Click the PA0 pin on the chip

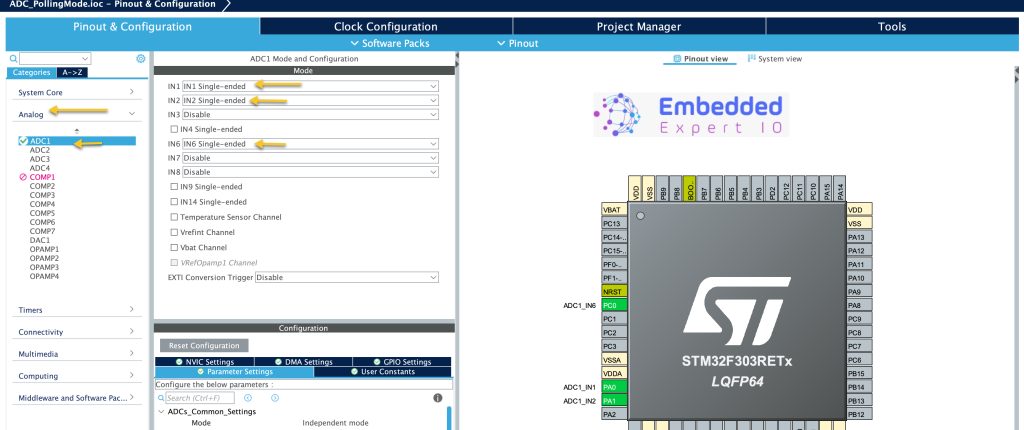[615, 387]
